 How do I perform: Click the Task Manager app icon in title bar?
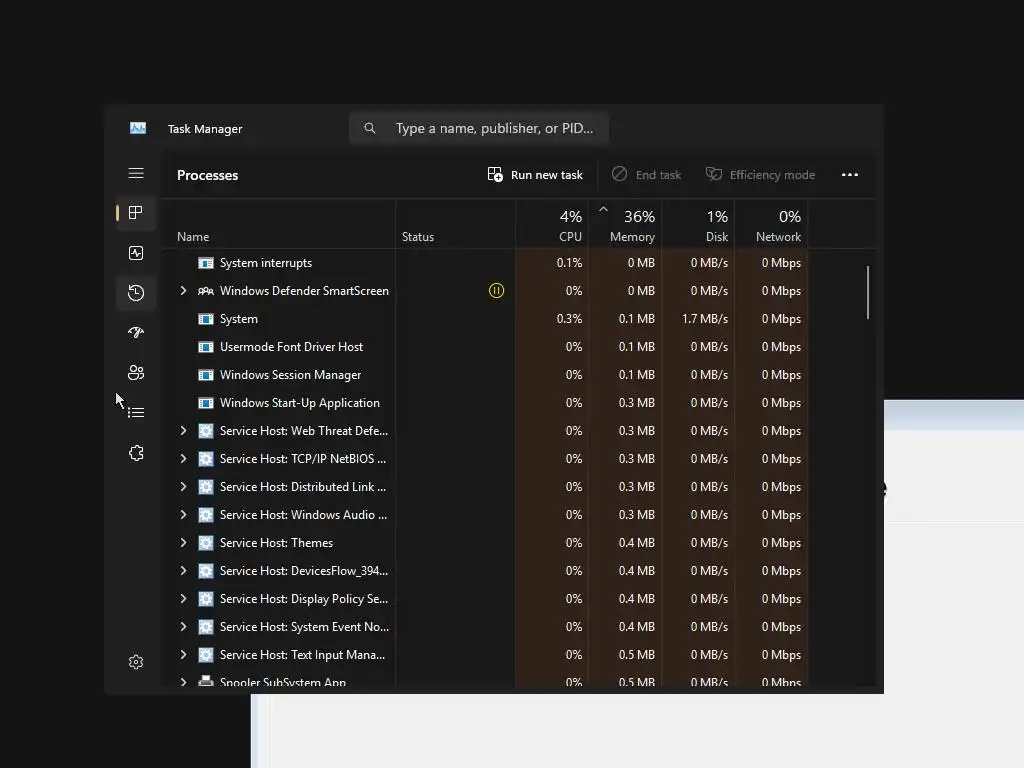[x=138, y=128]
